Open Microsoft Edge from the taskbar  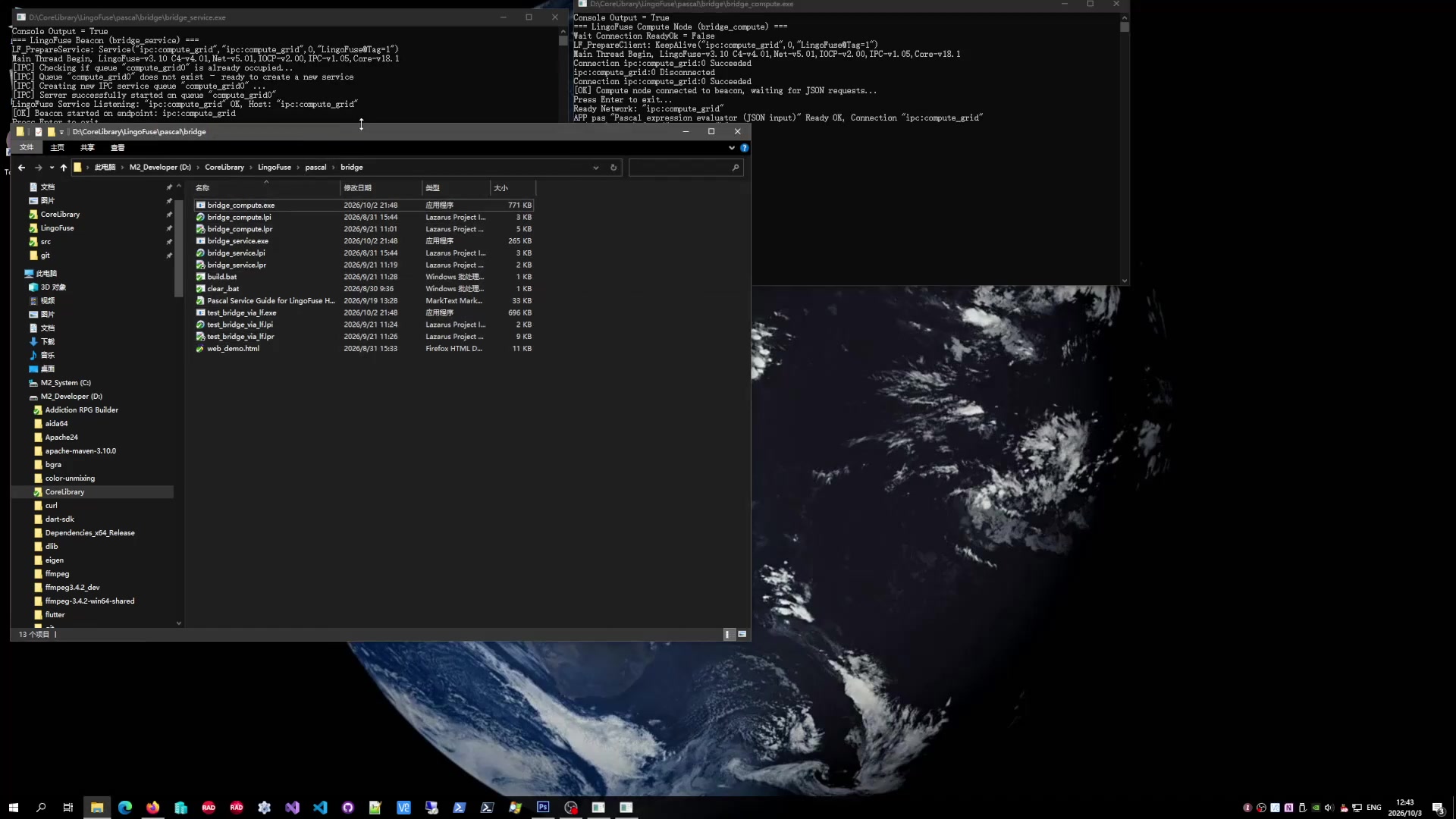(x=125, y=808)
